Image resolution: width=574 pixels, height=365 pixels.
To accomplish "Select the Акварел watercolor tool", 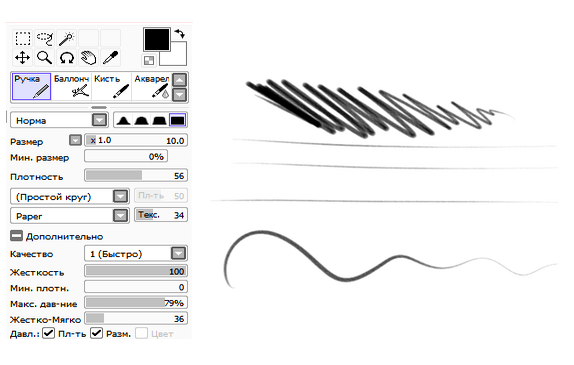I will point(151,87).
